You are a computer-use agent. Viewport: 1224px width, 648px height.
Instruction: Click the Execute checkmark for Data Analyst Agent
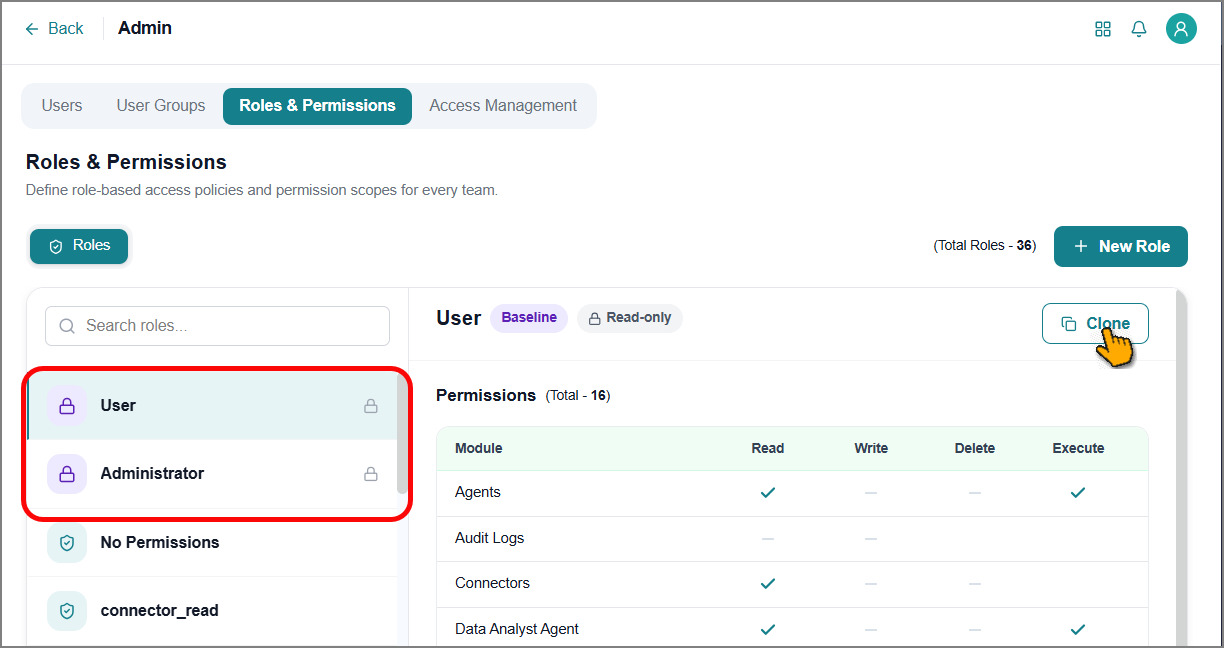1078,630
